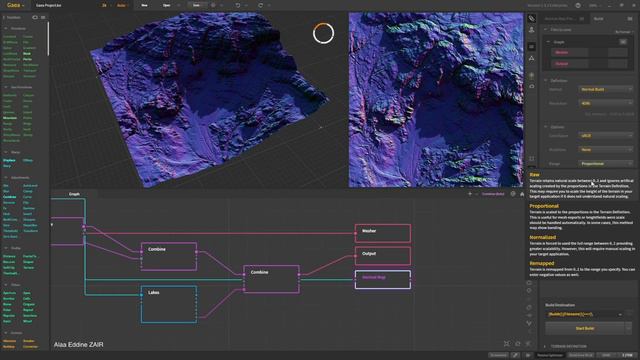This screenshot has height=360, width=640.
Task: Collapse the Graph section in Build panel
Action: point(548,42)
